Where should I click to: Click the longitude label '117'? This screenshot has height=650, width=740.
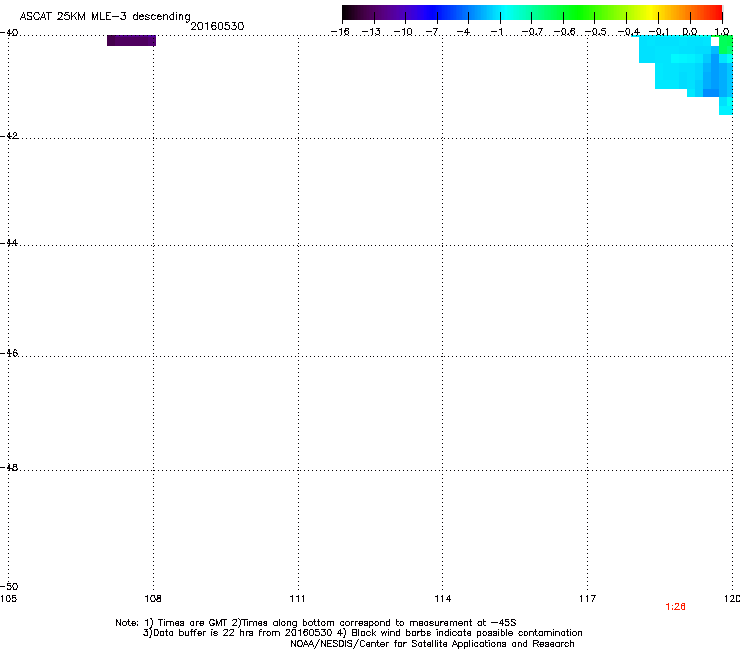pos(588,599)
